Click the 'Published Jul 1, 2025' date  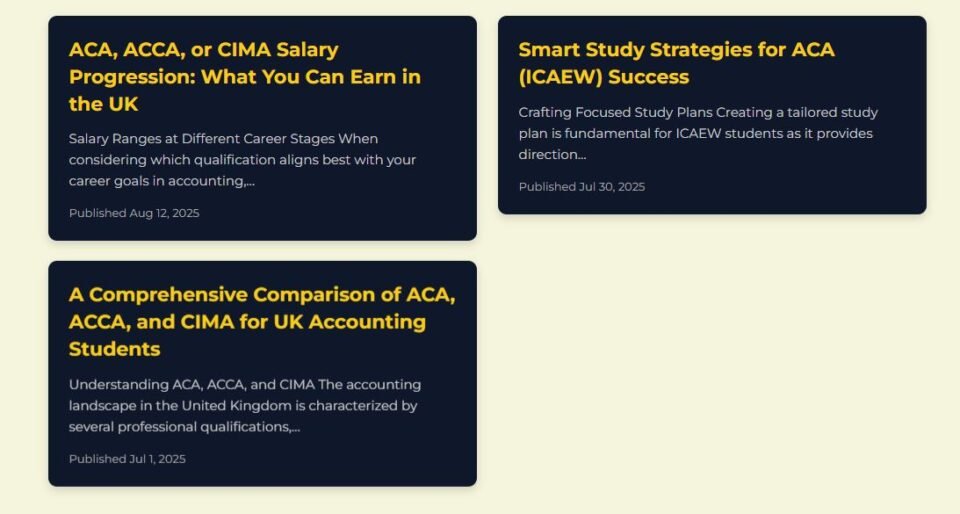[x=127, y=459]
